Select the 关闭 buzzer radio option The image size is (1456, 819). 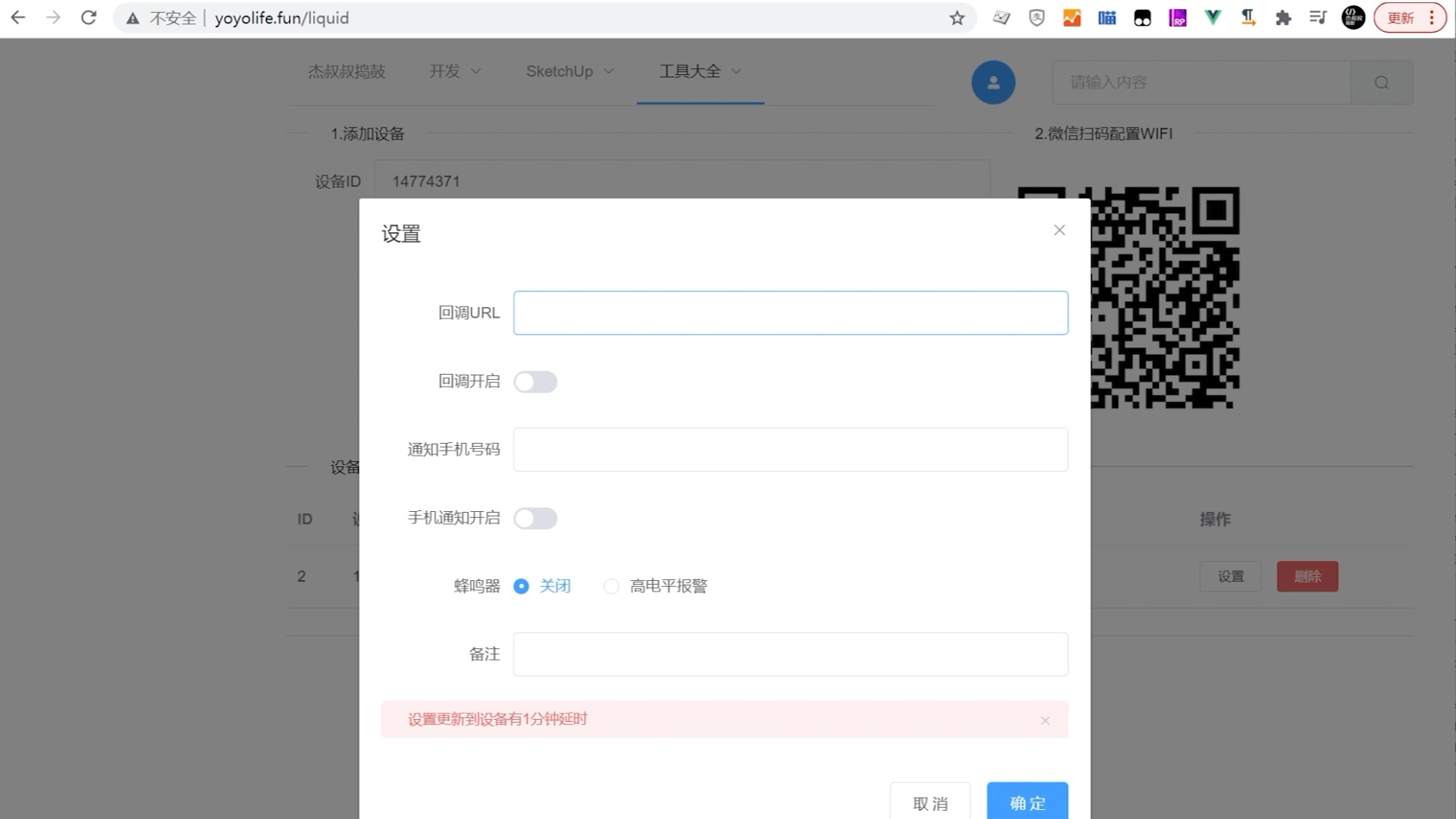click(x=522, y=586)
